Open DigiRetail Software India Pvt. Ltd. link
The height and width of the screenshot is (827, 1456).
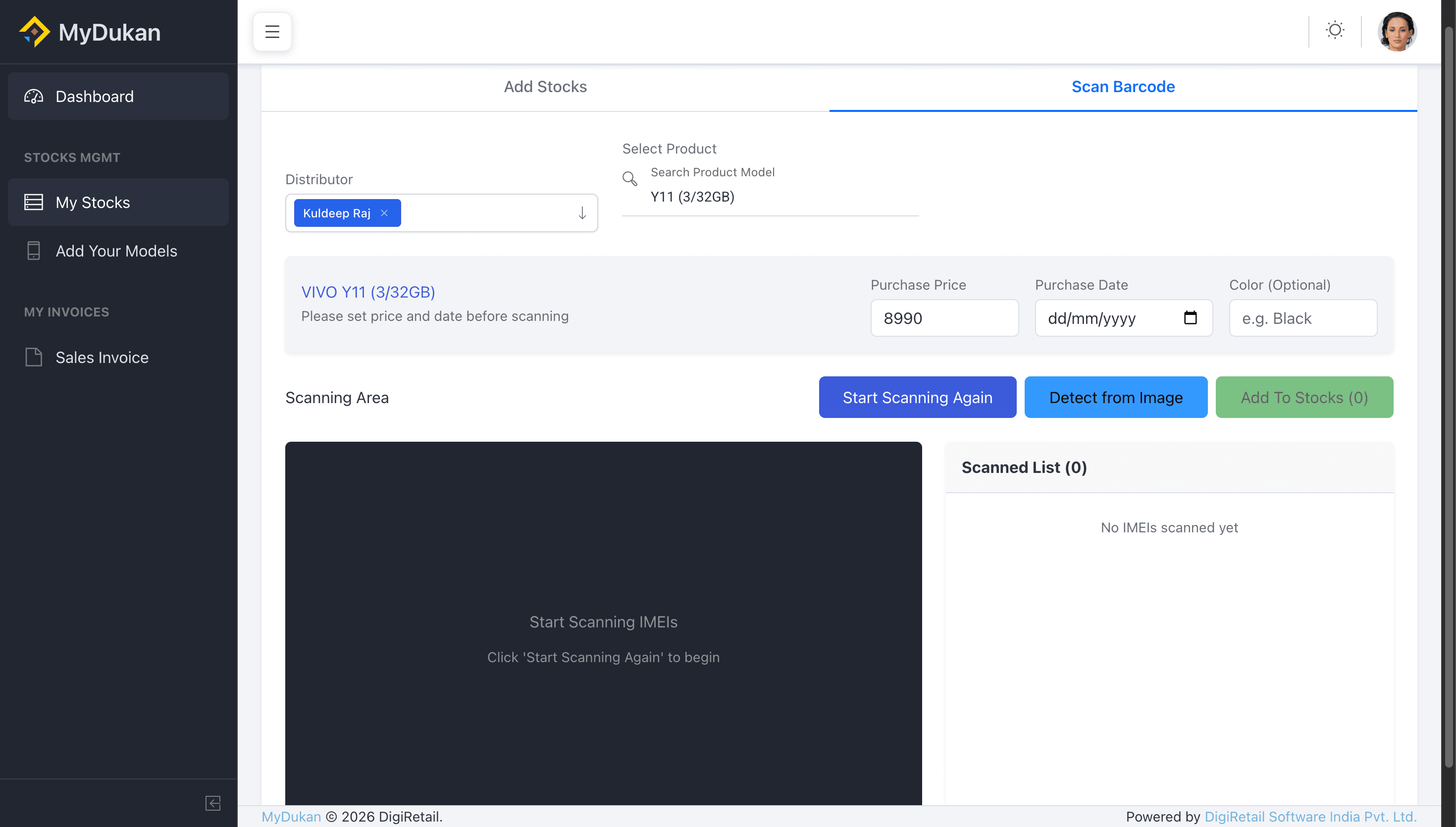1310,817
